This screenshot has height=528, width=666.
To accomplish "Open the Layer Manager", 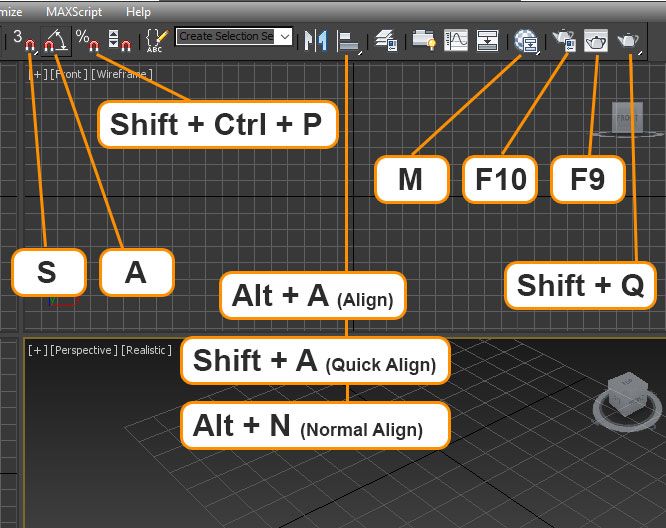I will (x=387, y=40).
